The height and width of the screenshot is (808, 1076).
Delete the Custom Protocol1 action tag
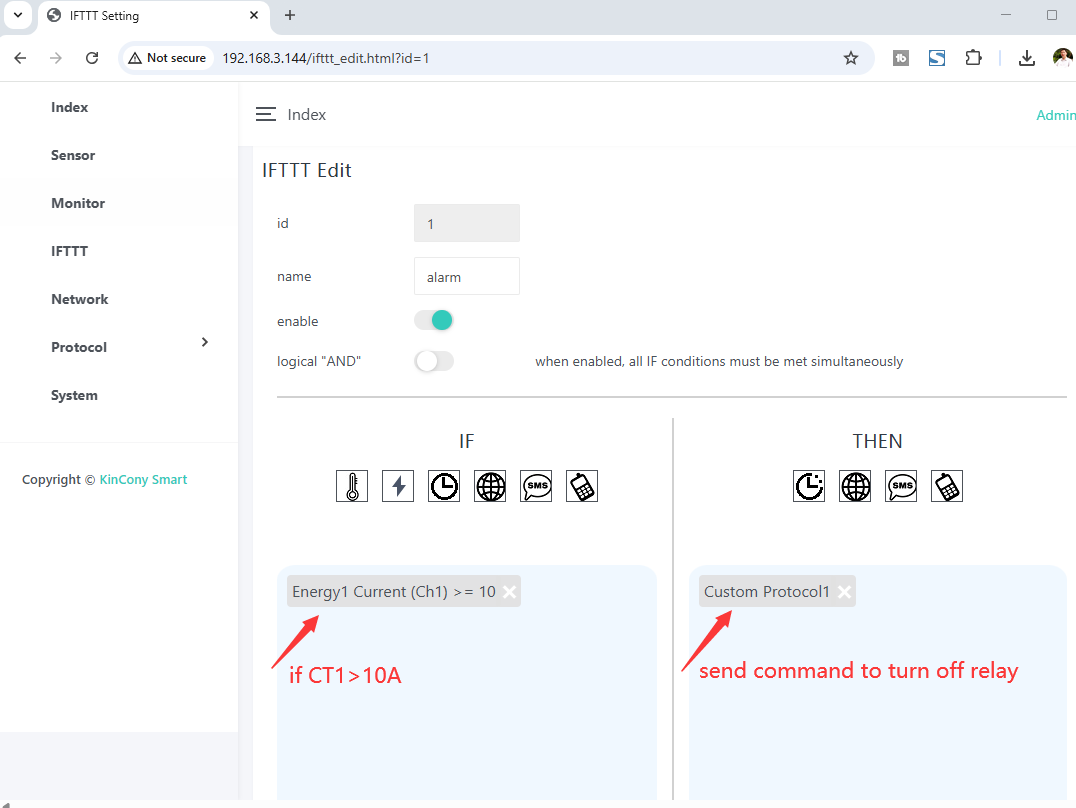click(844, 592)
